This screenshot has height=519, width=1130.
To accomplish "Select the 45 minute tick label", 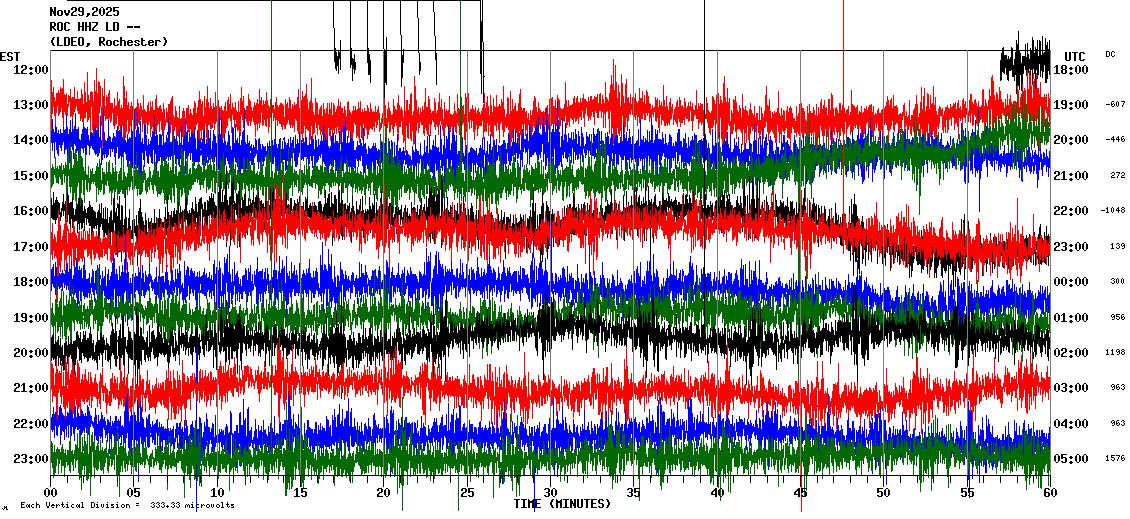I will (800, 493).
